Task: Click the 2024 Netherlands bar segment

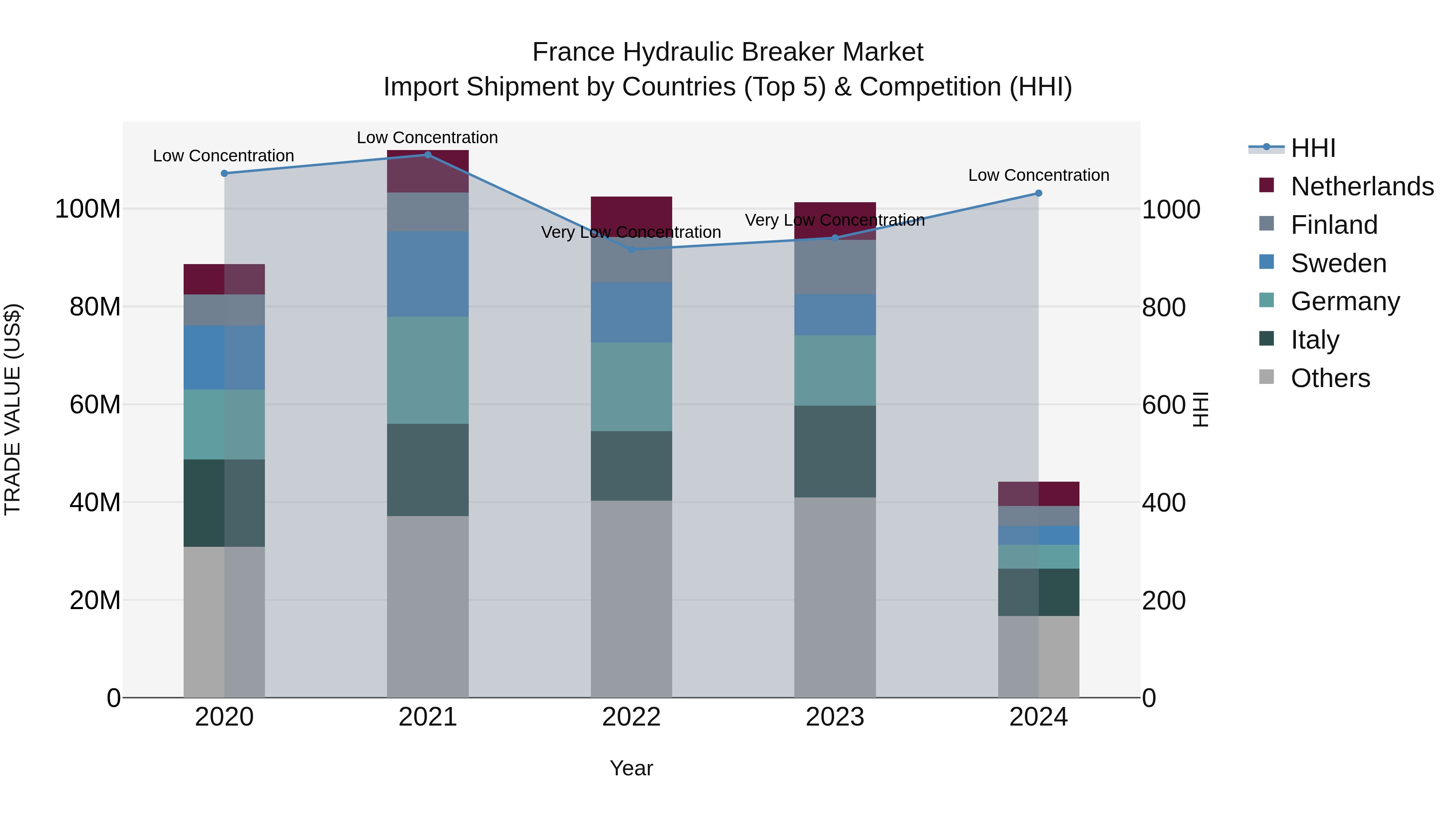Action: [1038, 494]
